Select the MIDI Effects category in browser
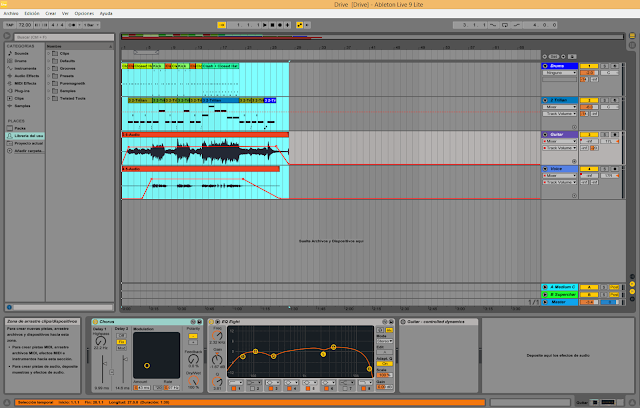The image size is (640, 408). click(x=25, y=83)
